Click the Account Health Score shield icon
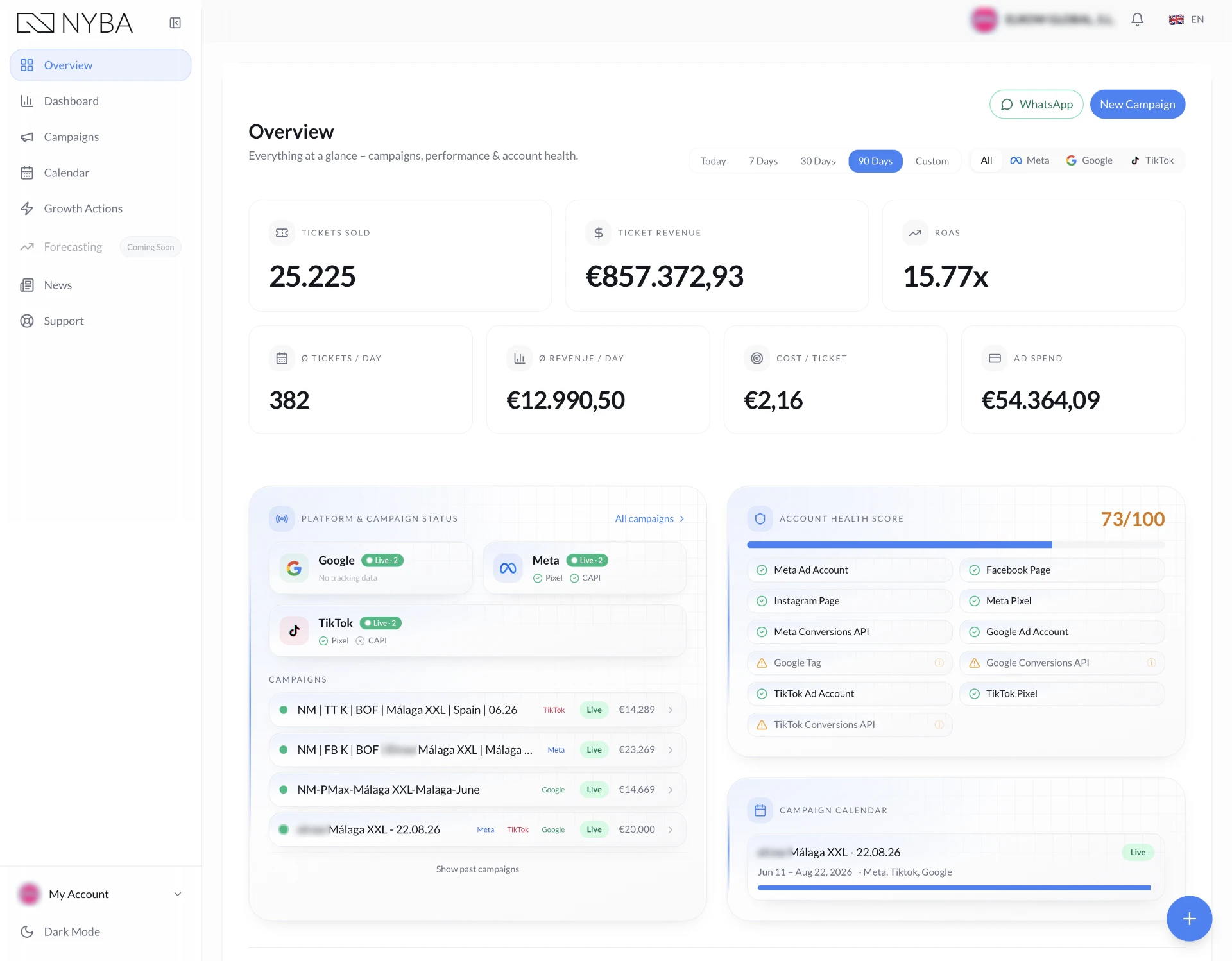 (760, 519)
